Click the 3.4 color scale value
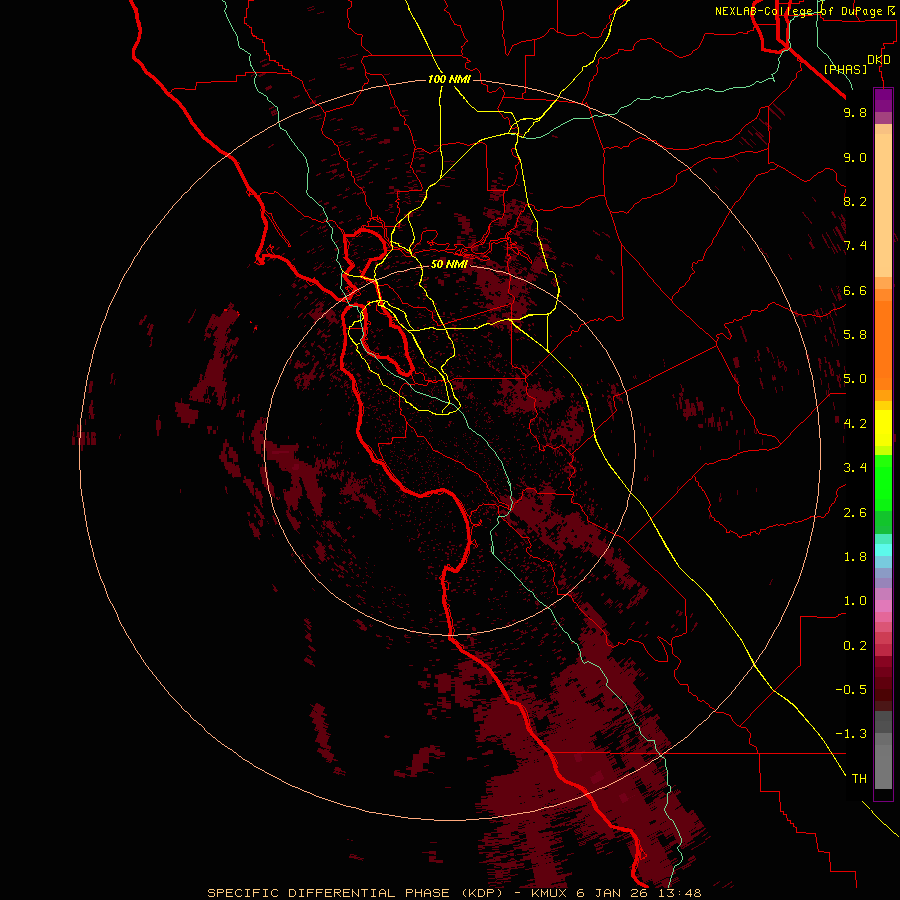 pyautogui.click(x=855, y=468)
